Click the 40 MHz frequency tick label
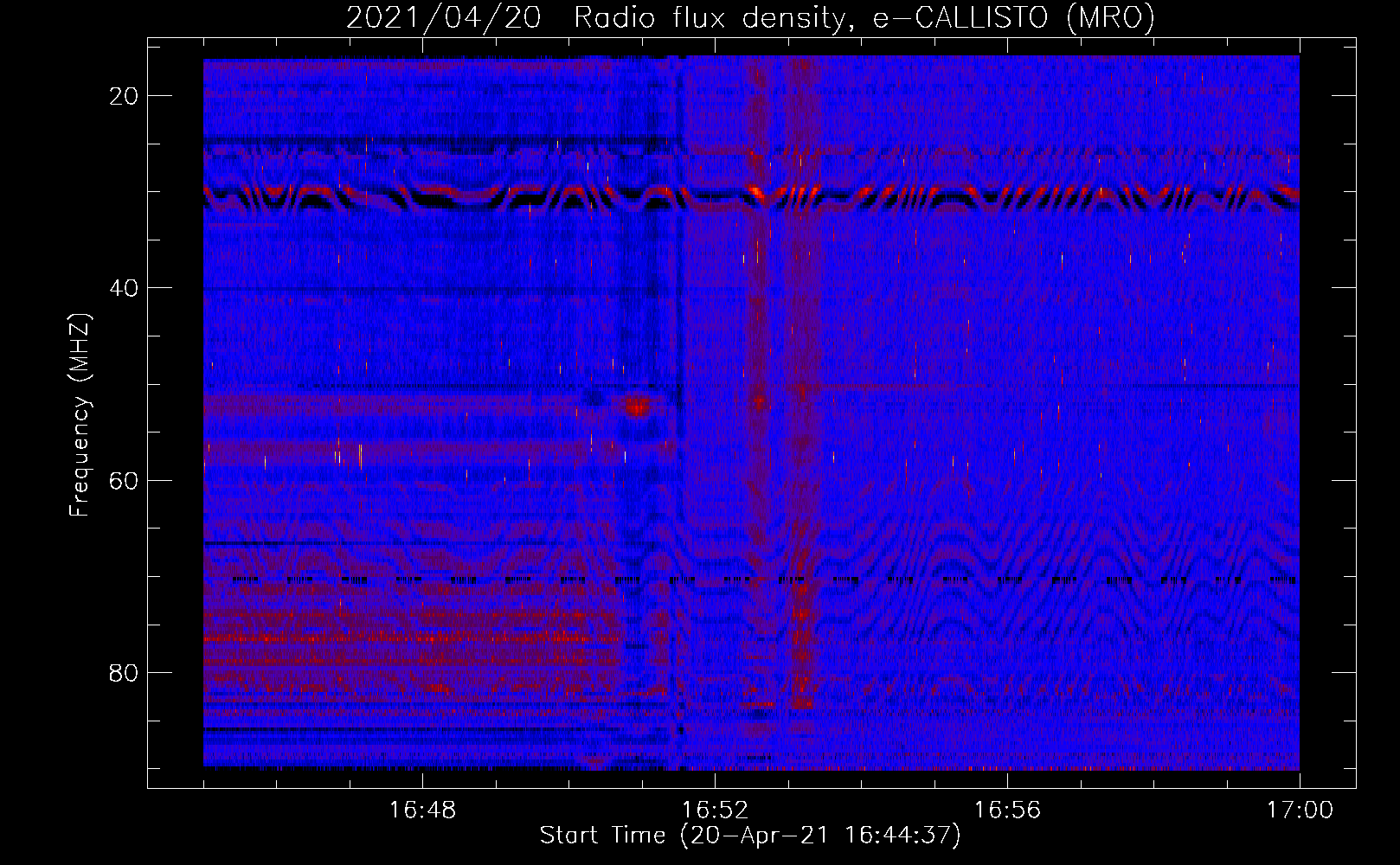The height and width of the screenshot is (865, 1400). click(124, 288)
